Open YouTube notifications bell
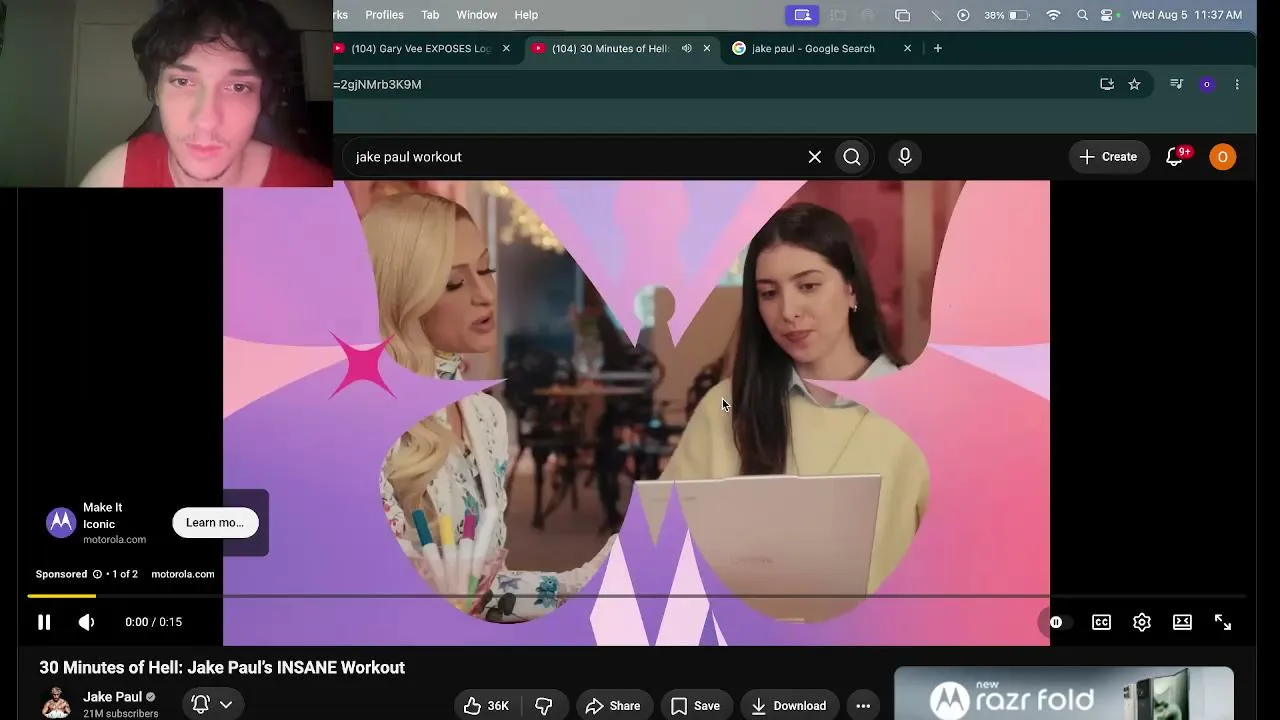Viewport: 1280px width, 720px height. click(x=1176, y=157)
